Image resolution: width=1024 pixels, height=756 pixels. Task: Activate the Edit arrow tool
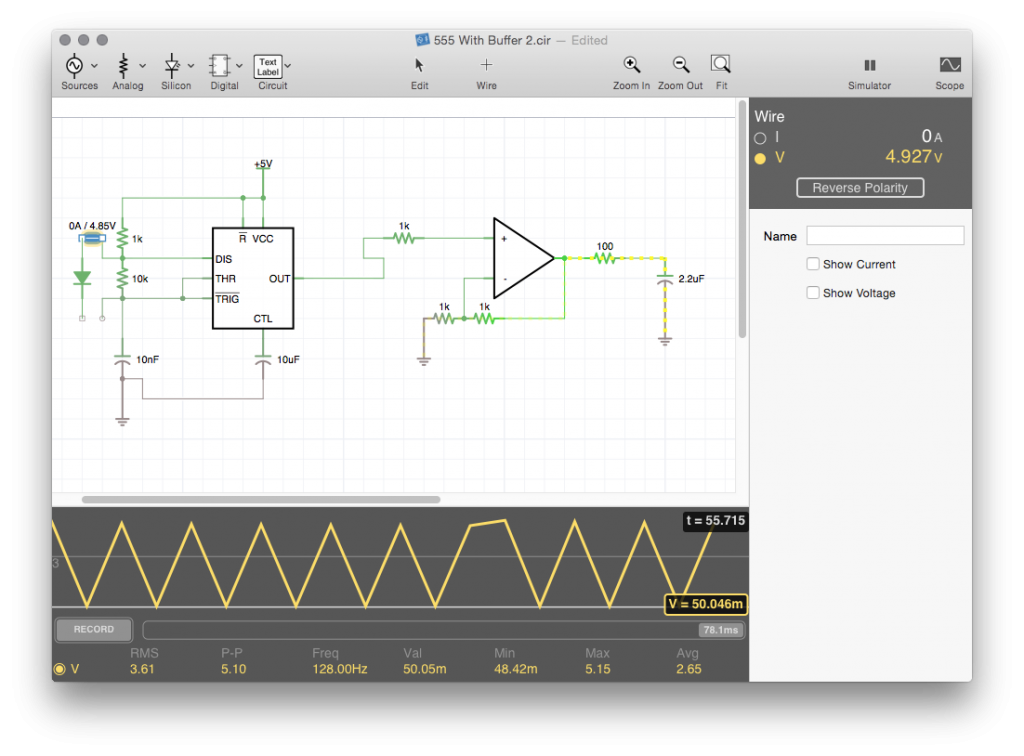(x=419, y=65)
